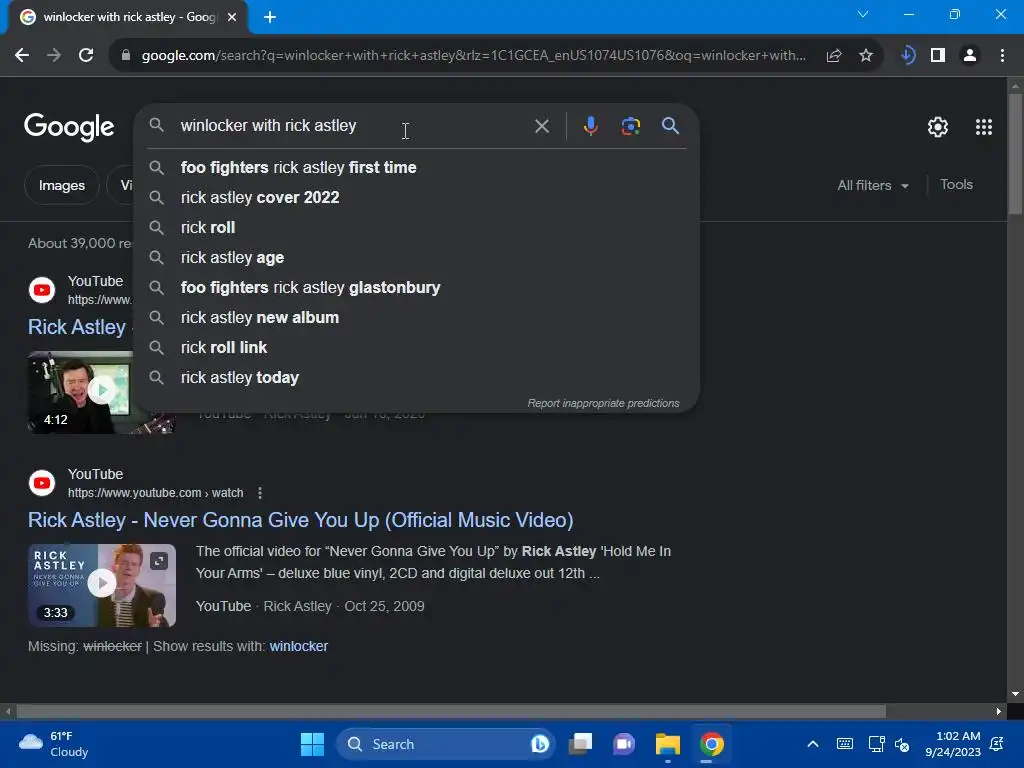Reload the current page
The height and width of the screenshot is (768, 1024).
point(86,56)
